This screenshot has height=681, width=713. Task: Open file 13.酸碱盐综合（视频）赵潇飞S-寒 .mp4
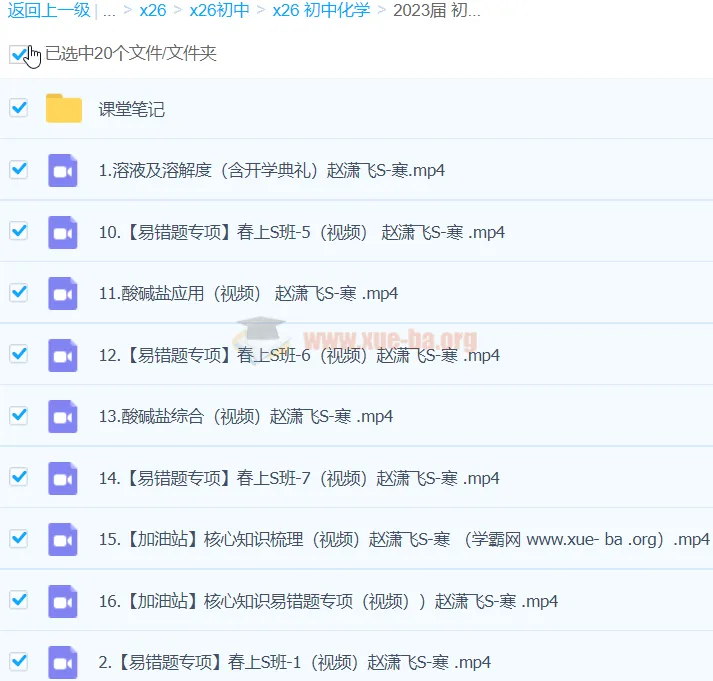point(246,416)
